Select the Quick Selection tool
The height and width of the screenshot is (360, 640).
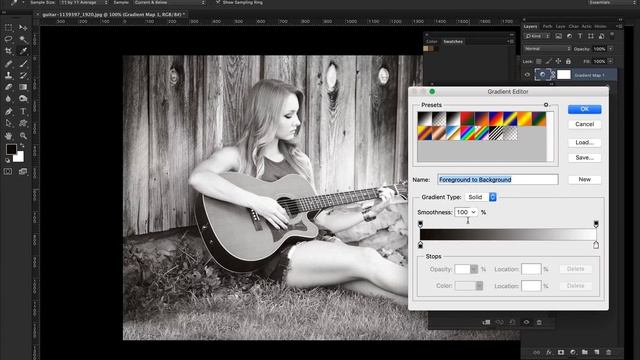click(23, 39)
